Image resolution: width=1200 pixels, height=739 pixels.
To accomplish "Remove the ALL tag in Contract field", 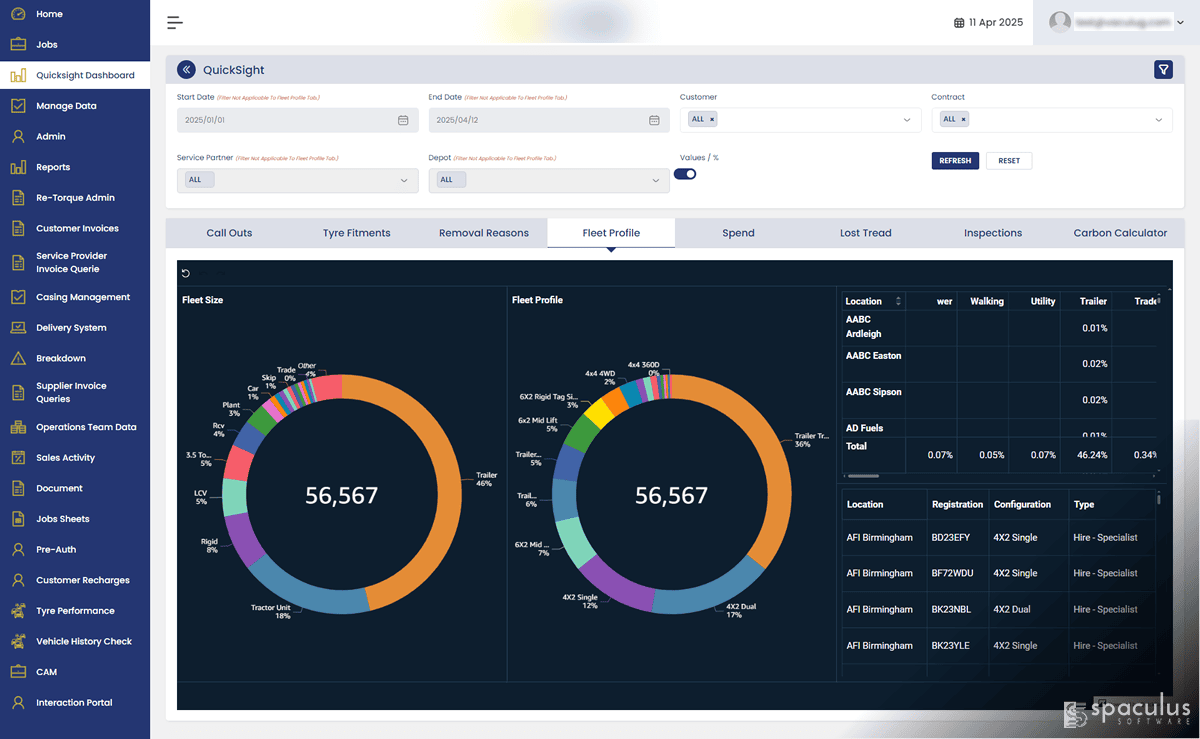I will (963, 119).
